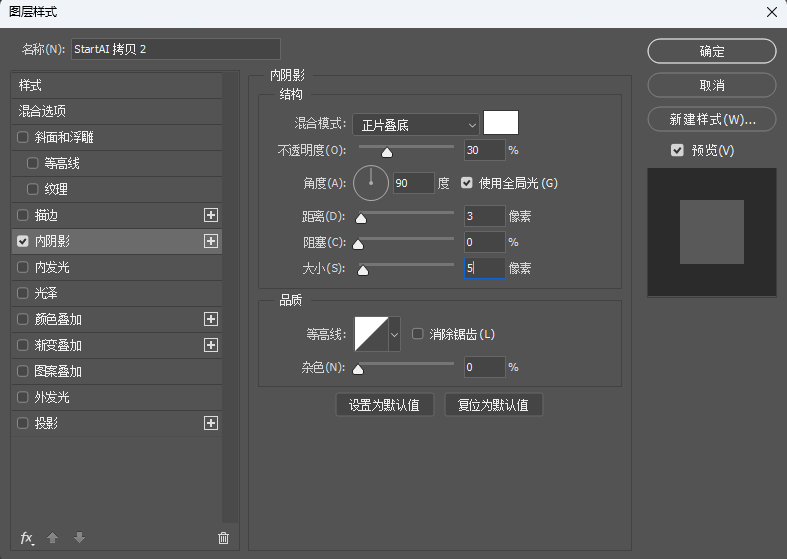Move effect down with the down arrow icon

pyautogui.click(x=79, y=538)
